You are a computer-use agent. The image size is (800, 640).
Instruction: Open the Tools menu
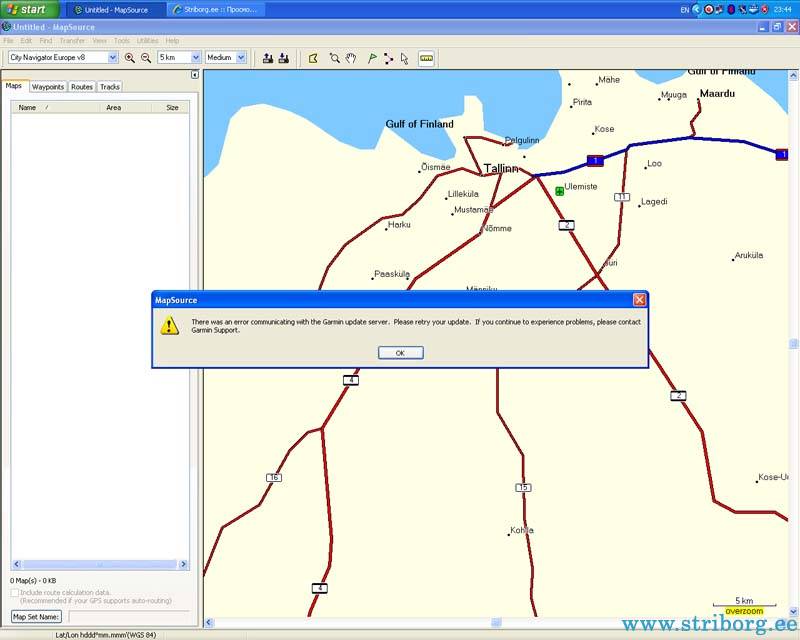[121, 41]
